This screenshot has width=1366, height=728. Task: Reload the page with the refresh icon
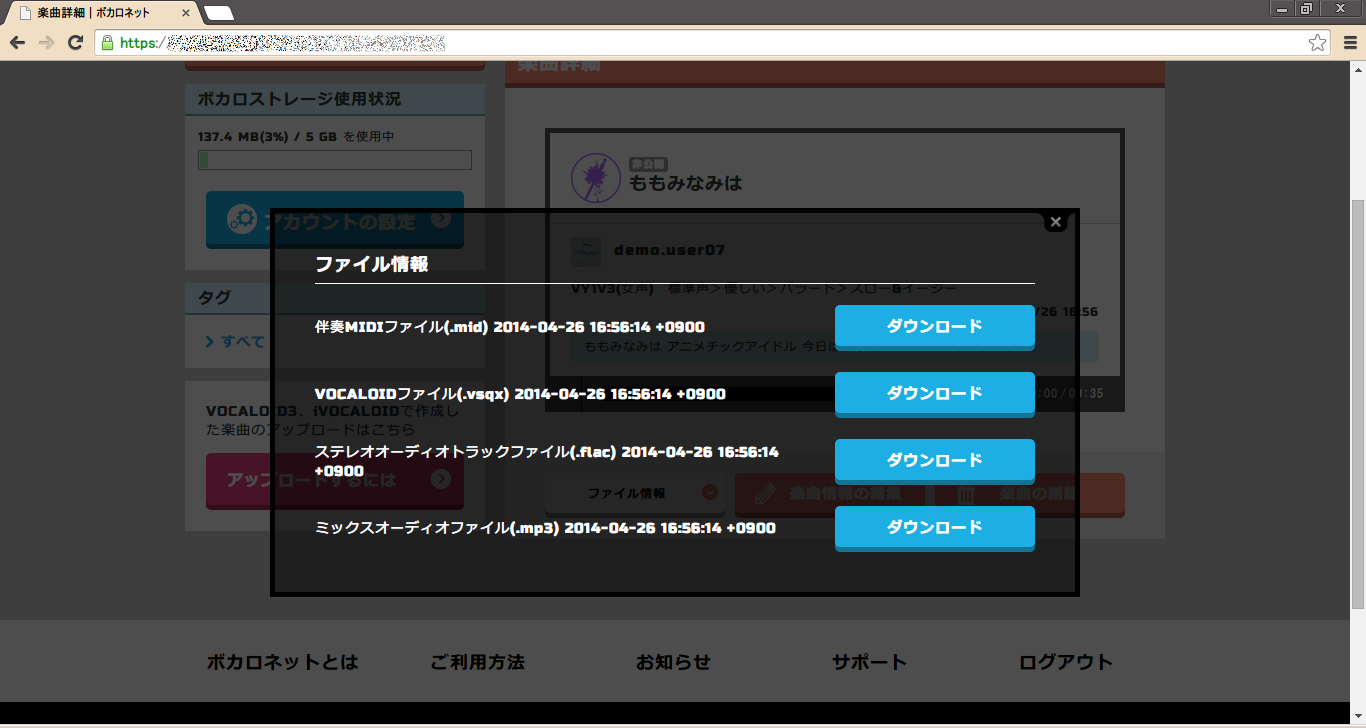click(75, 43)
